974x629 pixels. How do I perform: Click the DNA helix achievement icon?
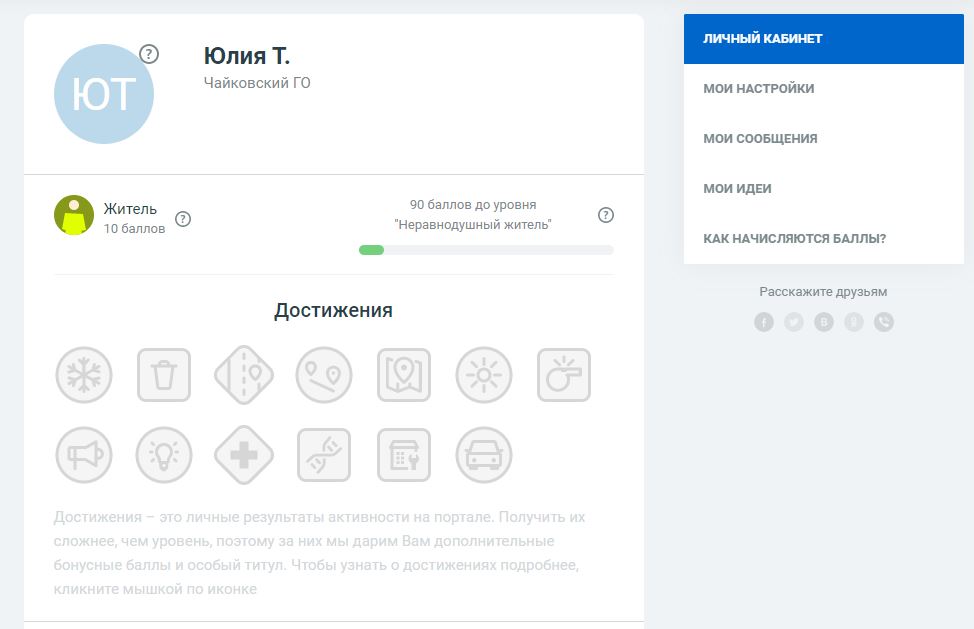point(324,455)
